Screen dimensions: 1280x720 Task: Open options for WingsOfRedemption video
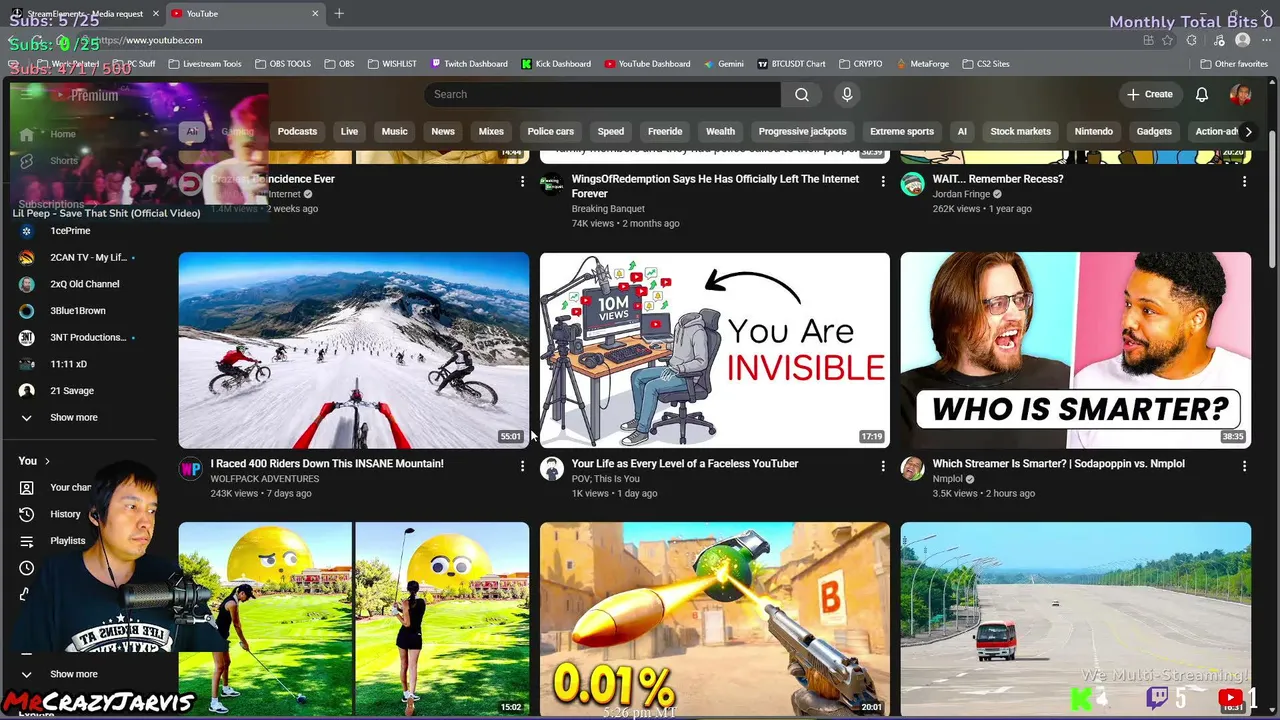tap(883, 181)
